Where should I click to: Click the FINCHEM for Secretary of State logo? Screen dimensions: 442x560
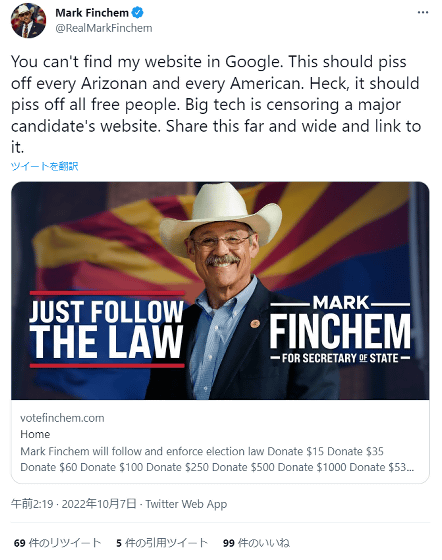pyautogui.click(x=340, y=329)
